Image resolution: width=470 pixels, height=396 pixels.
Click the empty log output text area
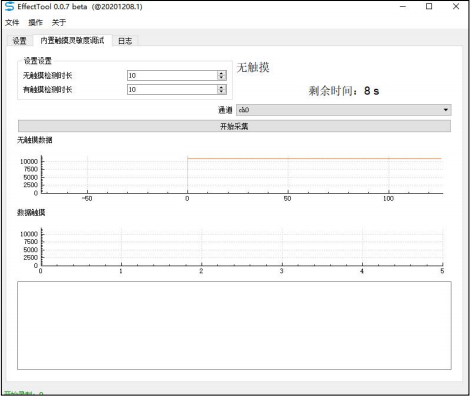coord(234,325)
